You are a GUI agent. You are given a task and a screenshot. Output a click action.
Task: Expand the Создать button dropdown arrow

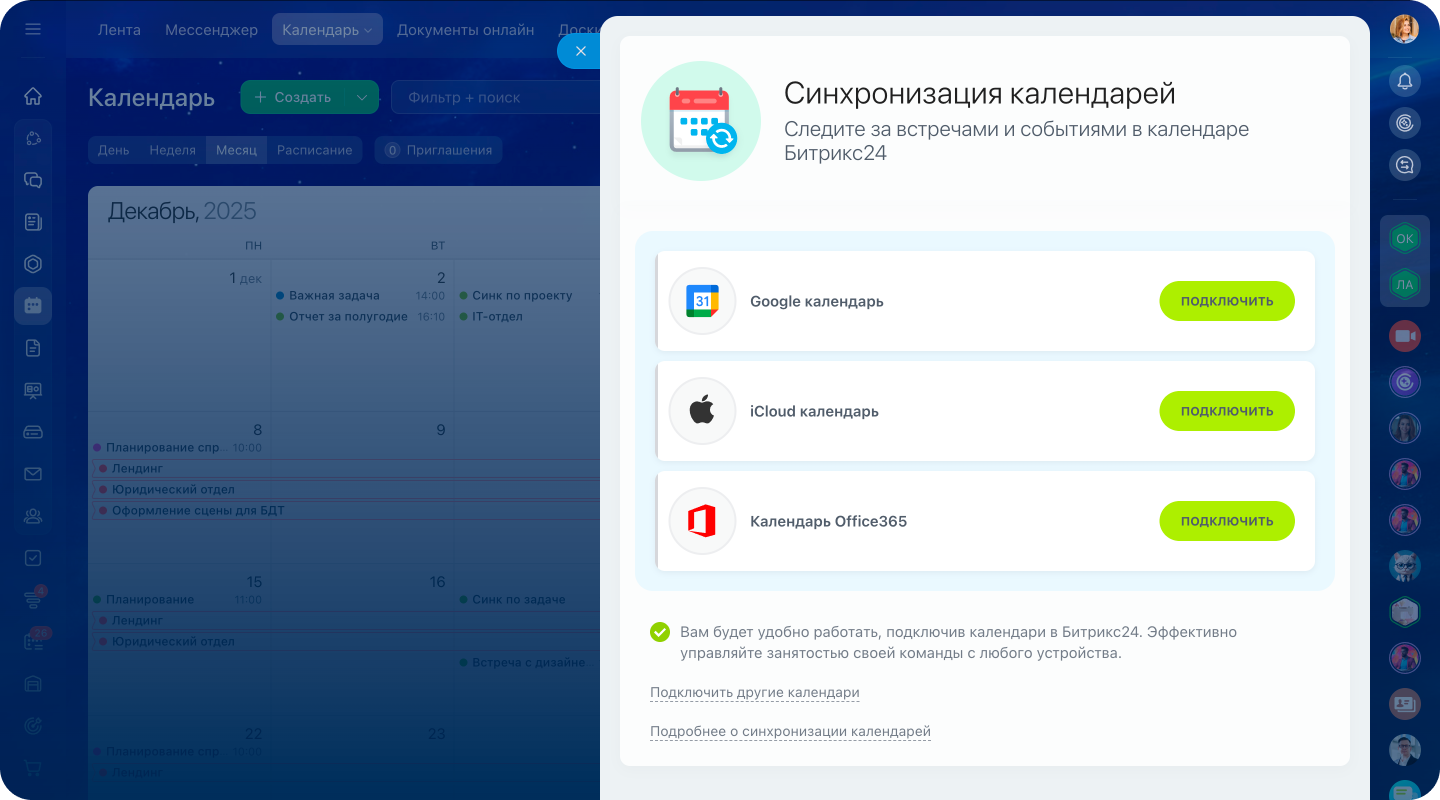click(x=362, y=97)
